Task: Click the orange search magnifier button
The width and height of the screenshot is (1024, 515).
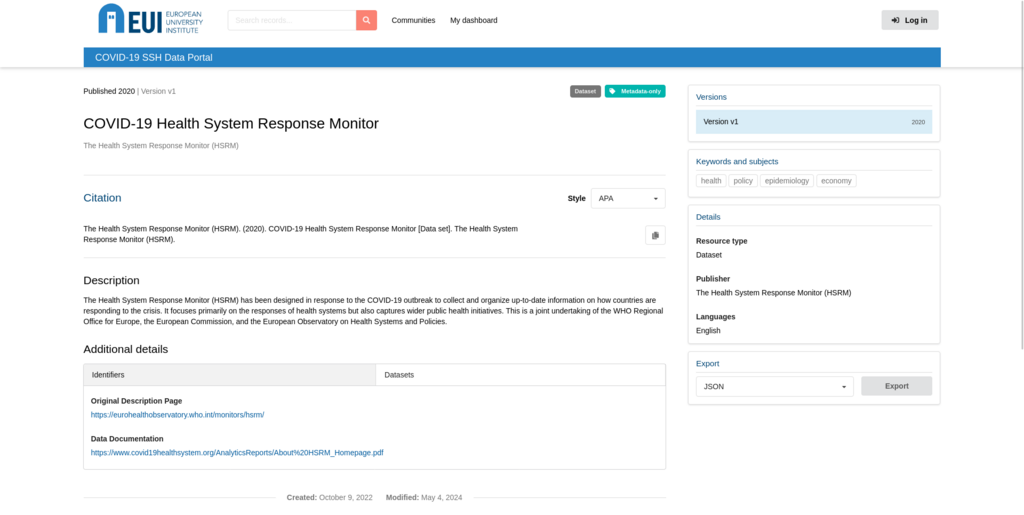Action: coord(366,20)
